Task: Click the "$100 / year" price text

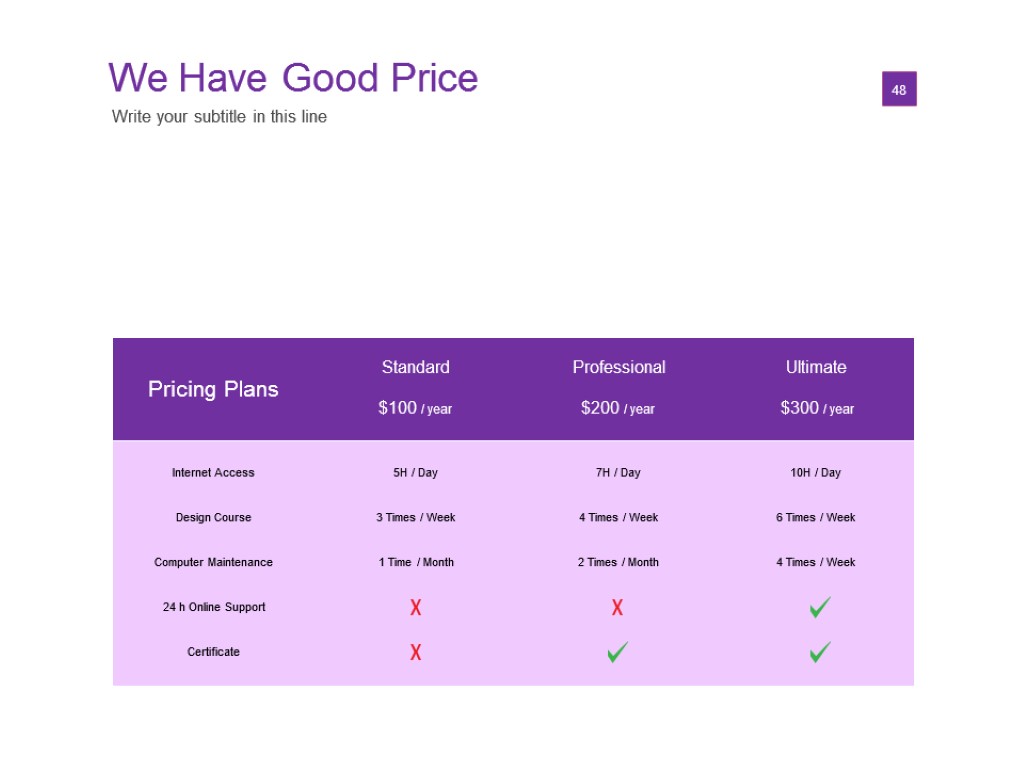Action: coord(415,408)
